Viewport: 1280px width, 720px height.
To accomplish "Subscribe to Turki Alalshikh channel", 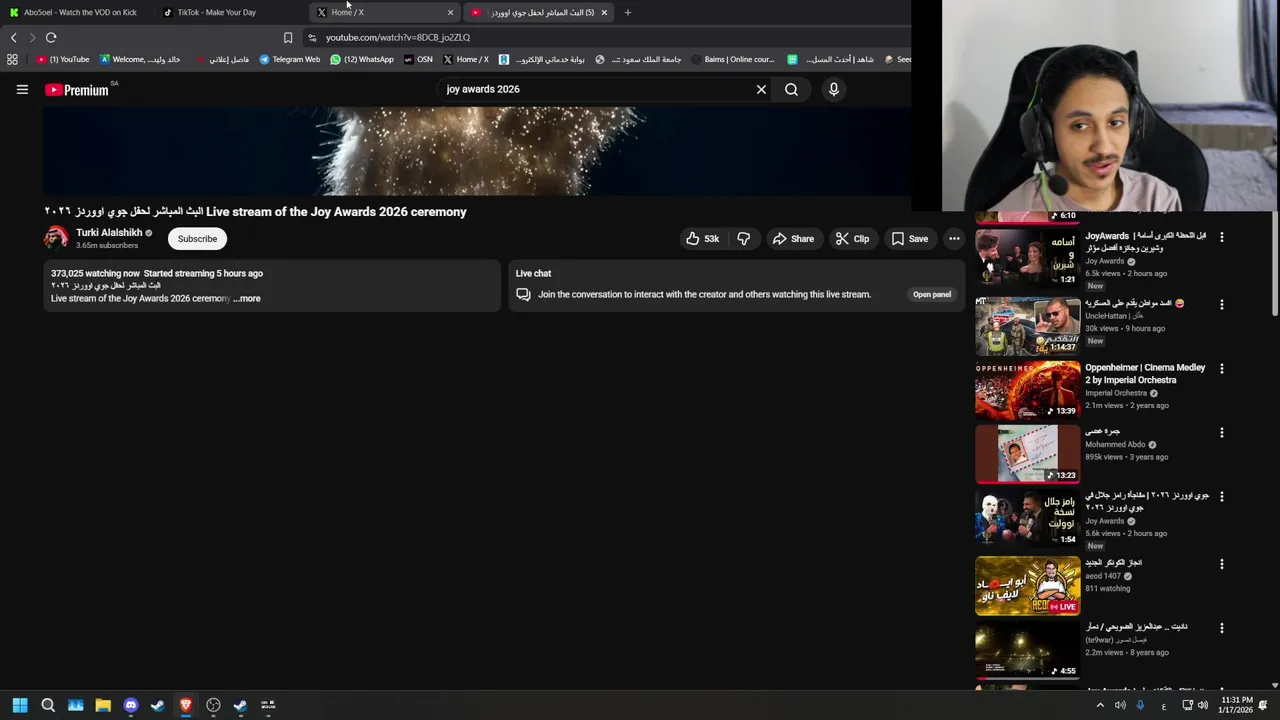I will pyautogui.click(x=197, y=239).
